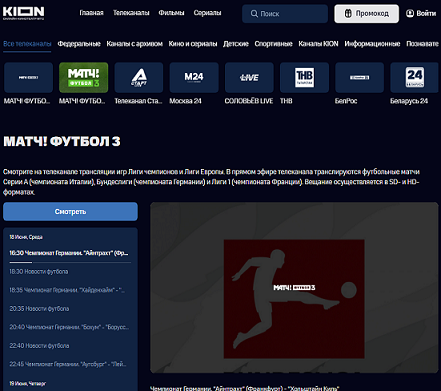Open the БелРос channel logo
Viewport: 441px width, 391px height.
359,77
